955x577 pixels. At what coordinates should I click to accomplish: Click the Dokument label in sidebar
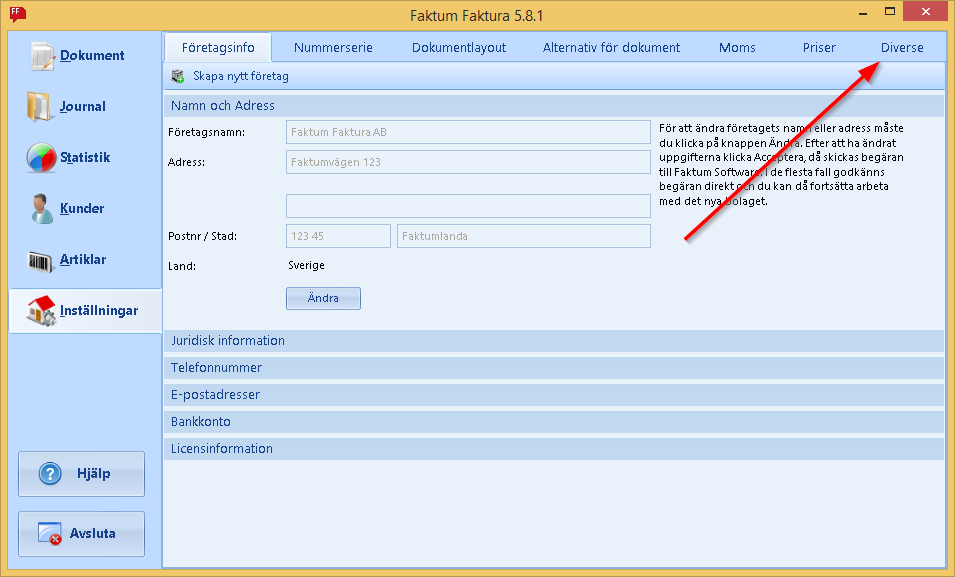92,55
